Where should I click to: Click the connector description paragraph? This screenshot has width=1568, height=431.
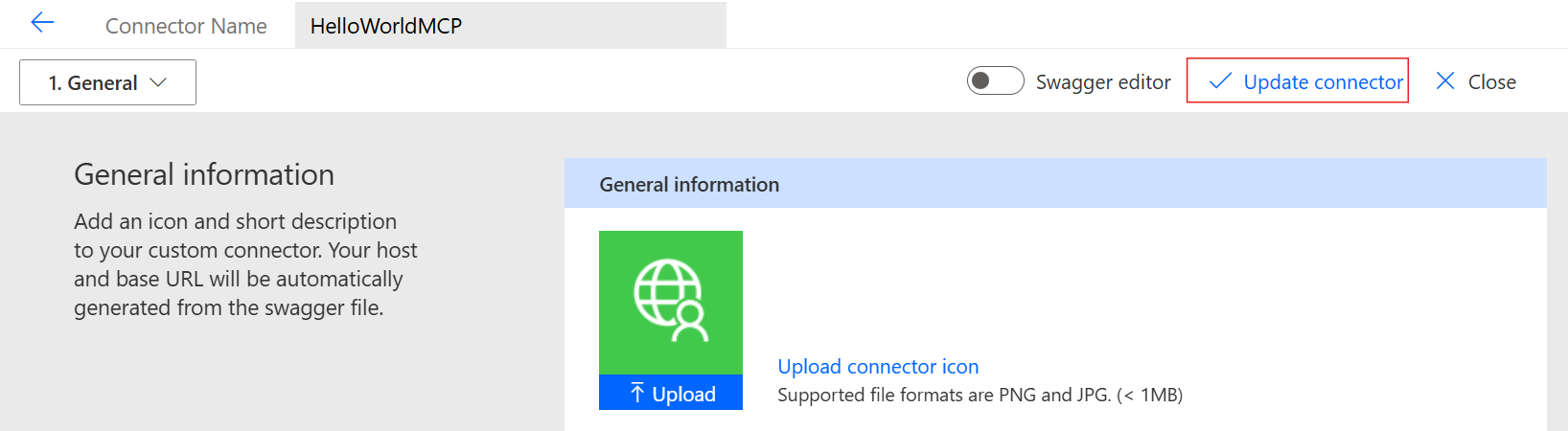coord(245,264)
